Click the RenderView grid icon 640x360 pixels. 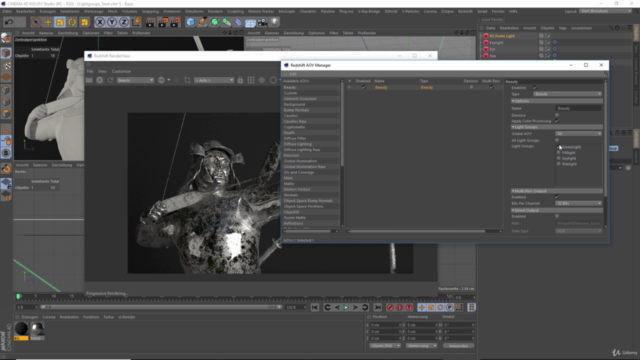pos(251,80)
